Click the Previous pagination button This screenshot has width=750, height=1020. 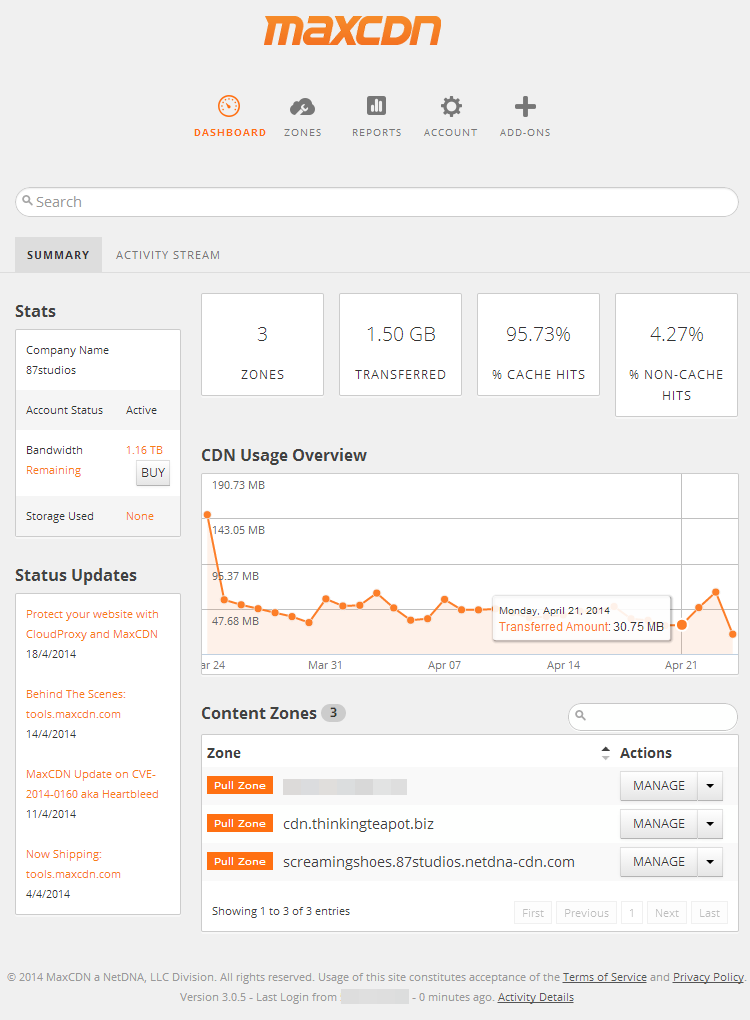[x=586, y=913]
